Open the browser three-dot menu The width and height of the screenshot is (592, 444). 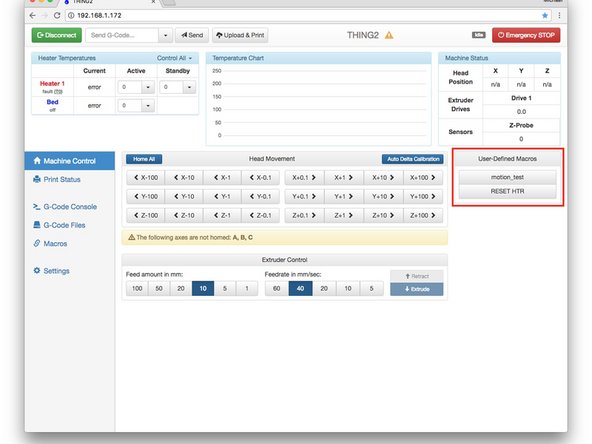point(559,15)
